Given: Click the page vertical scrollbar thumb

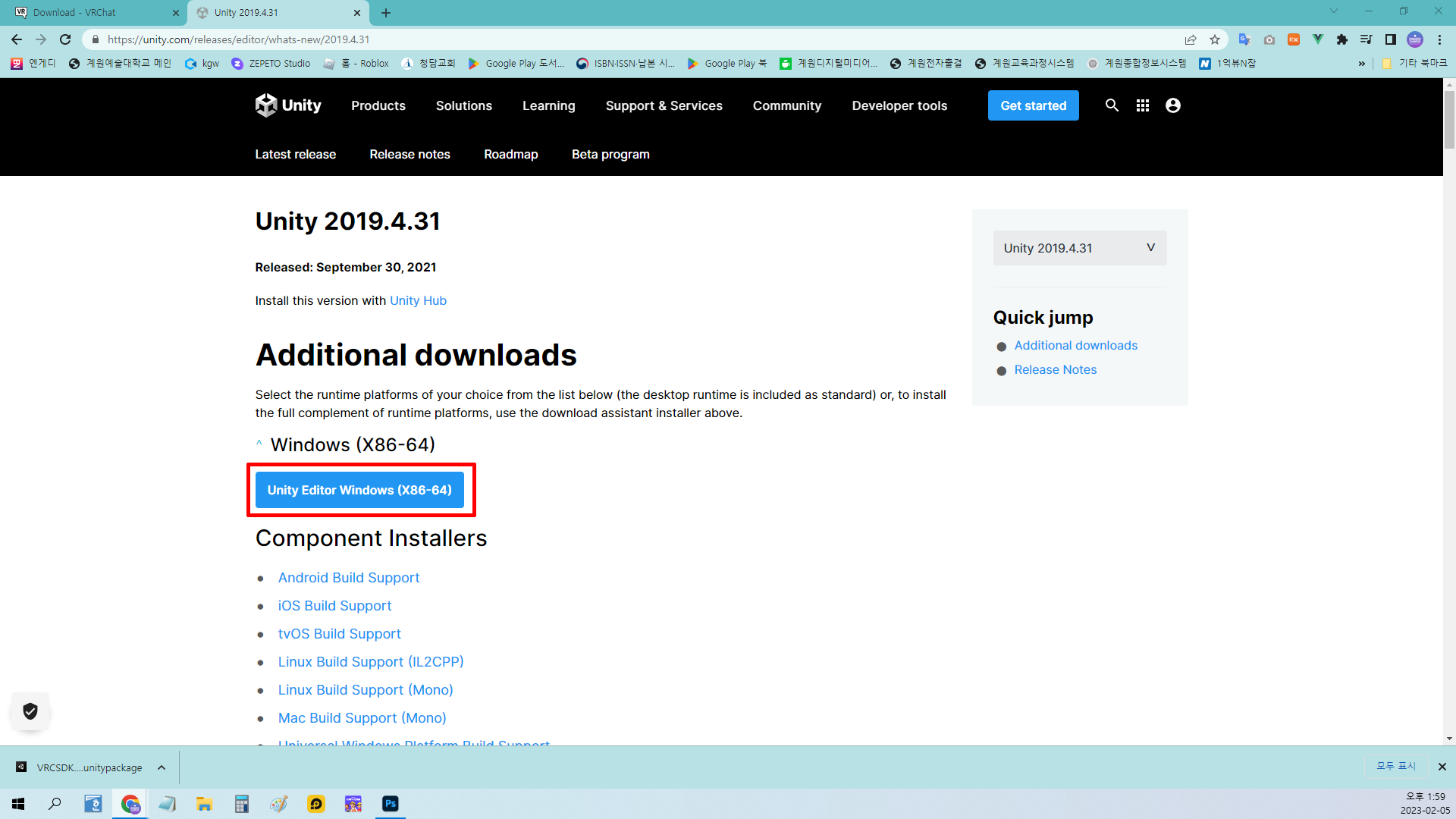Looking at the screenshot, I should [x=1449, y=119].
